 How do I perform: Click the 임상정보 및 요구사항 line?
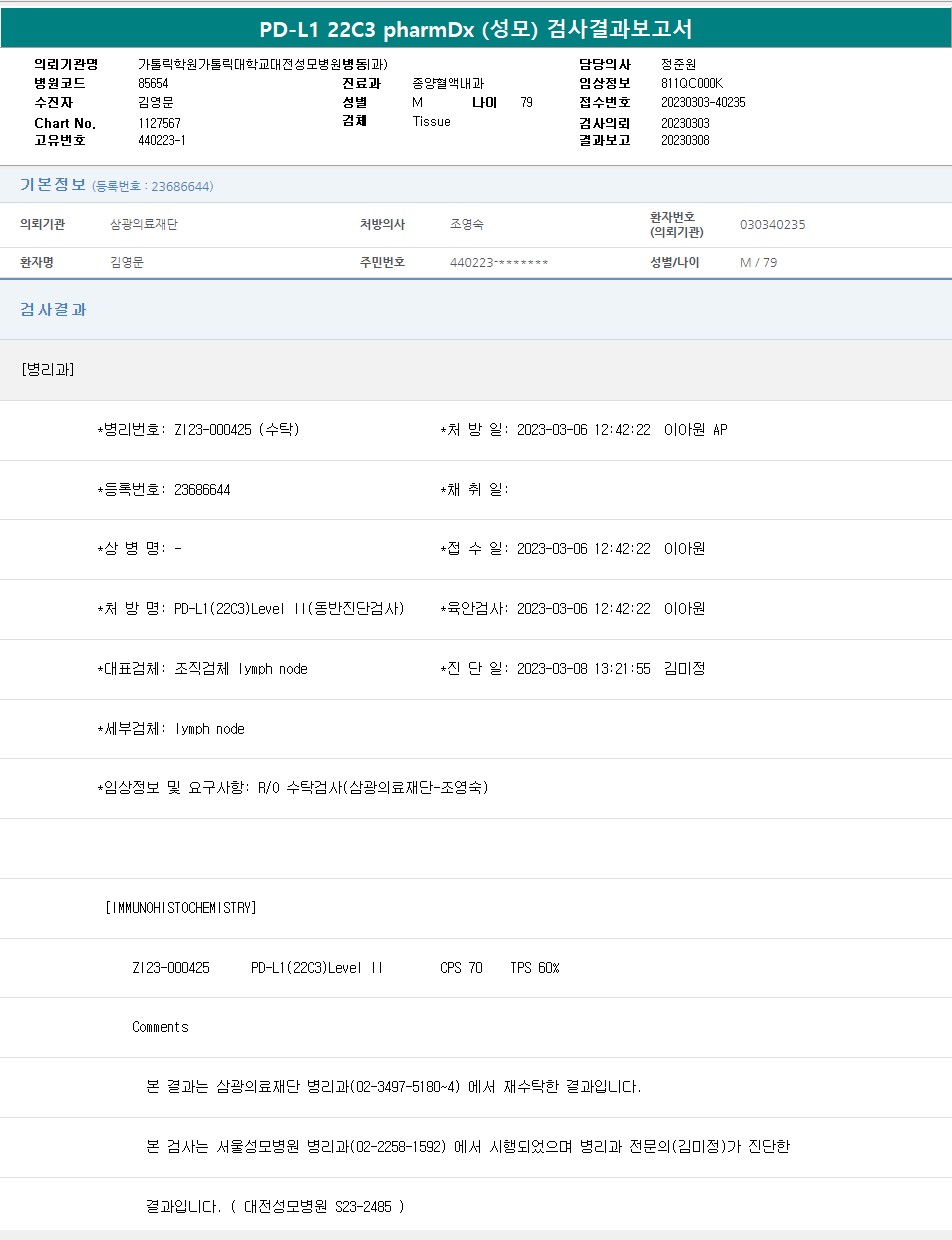(292, 788)
